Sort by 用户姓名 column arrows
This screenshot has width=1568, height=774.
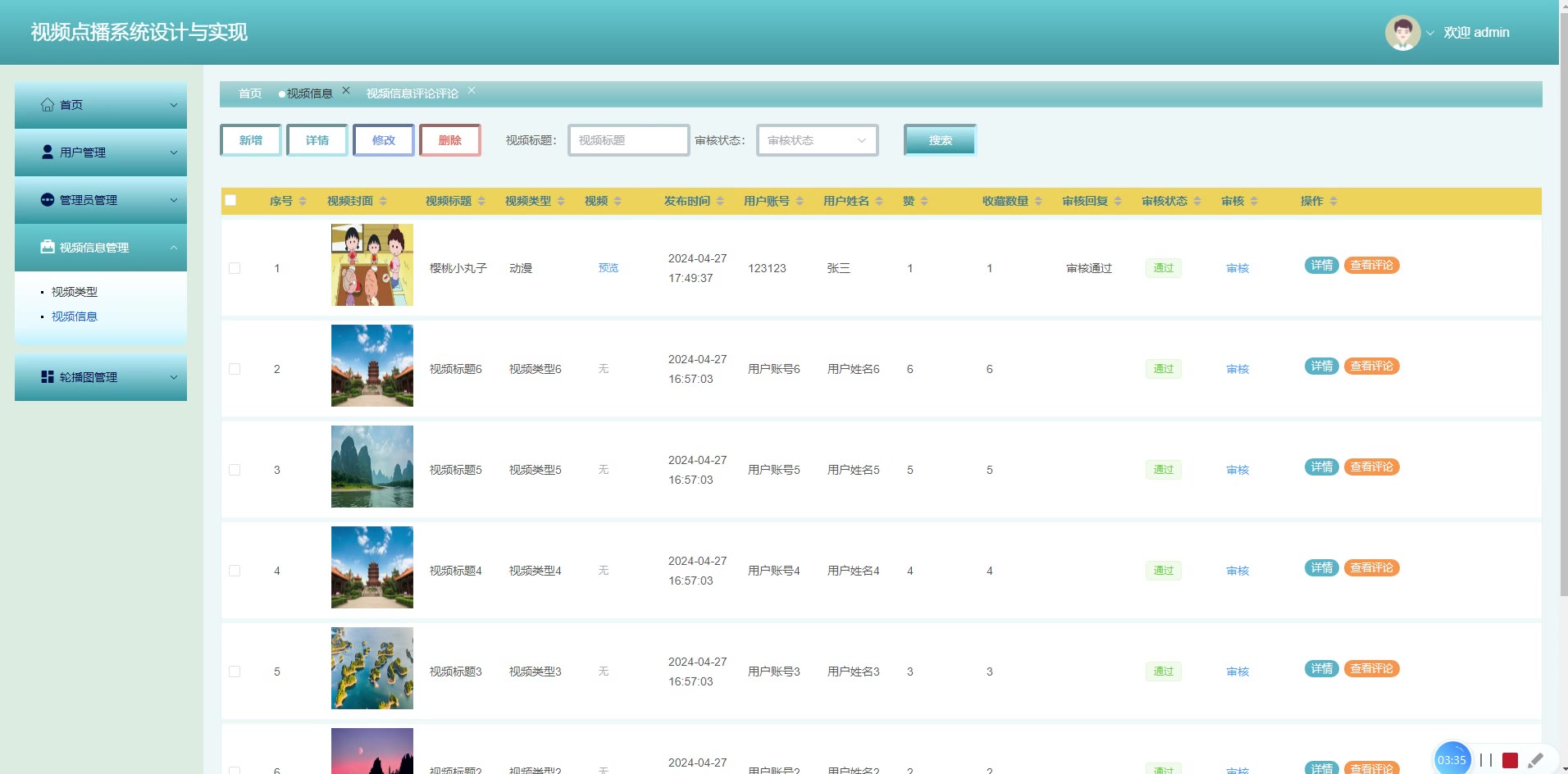tap(879, 201)
